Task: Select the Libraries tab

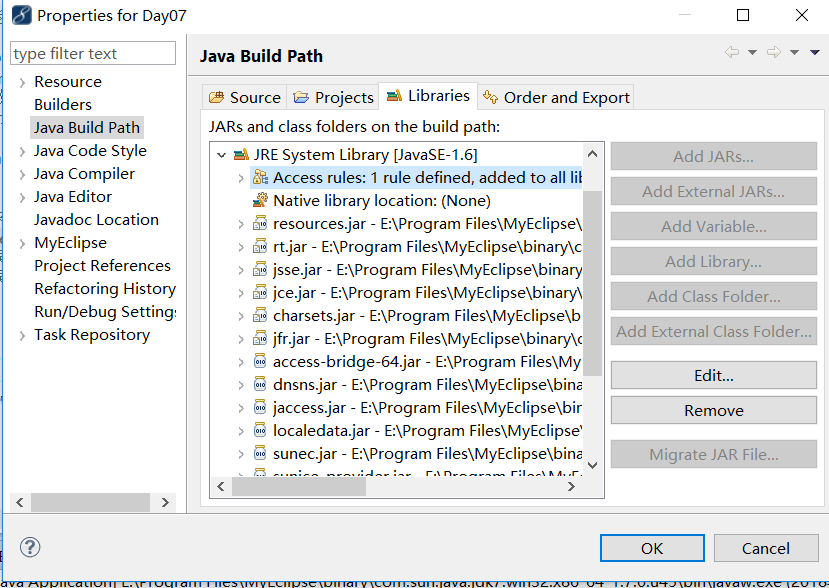Action: (x=428, y=96)
